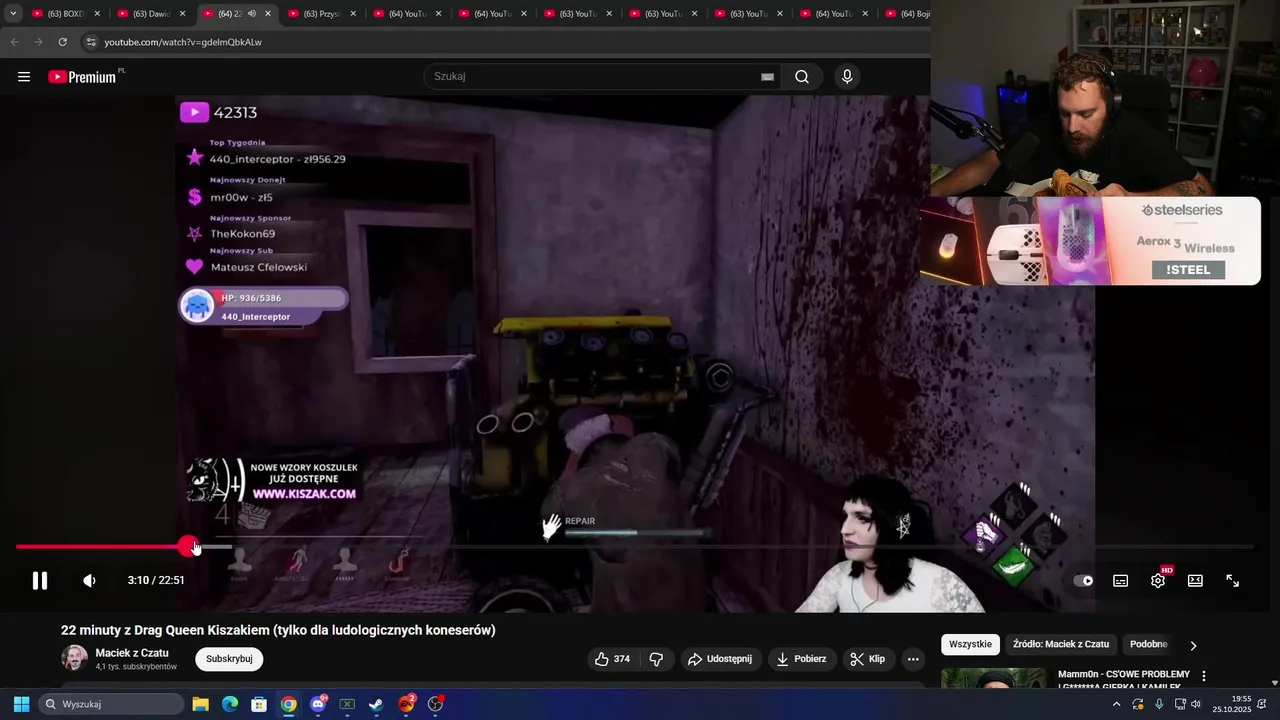This screenshot has width=1280, height=720.
Task: Create a clip with Klip button
Action: pyautogui.click(x=868, y=659)
